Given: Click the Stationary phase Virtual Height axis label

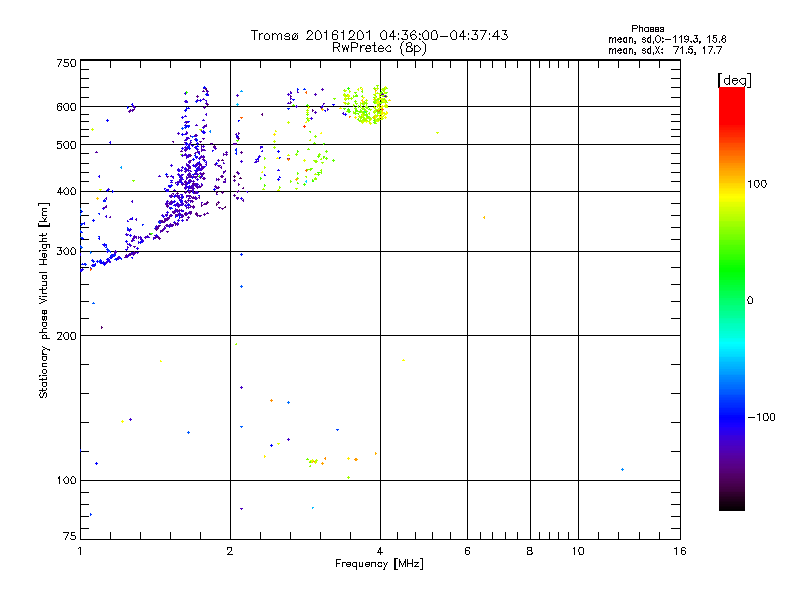Looking at the screenshot, I should 44,300.
